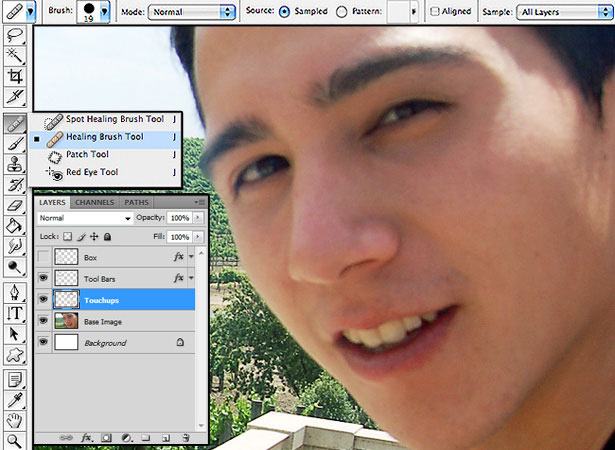Open the tool preset picker dropdown
Image resolution: width=615 pixels, height=450 pixels.
click(x=30, y=11)
